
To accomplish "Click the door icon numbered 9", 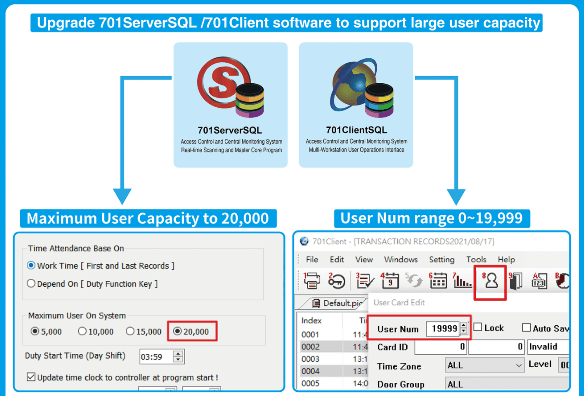I will click(516, 281).
